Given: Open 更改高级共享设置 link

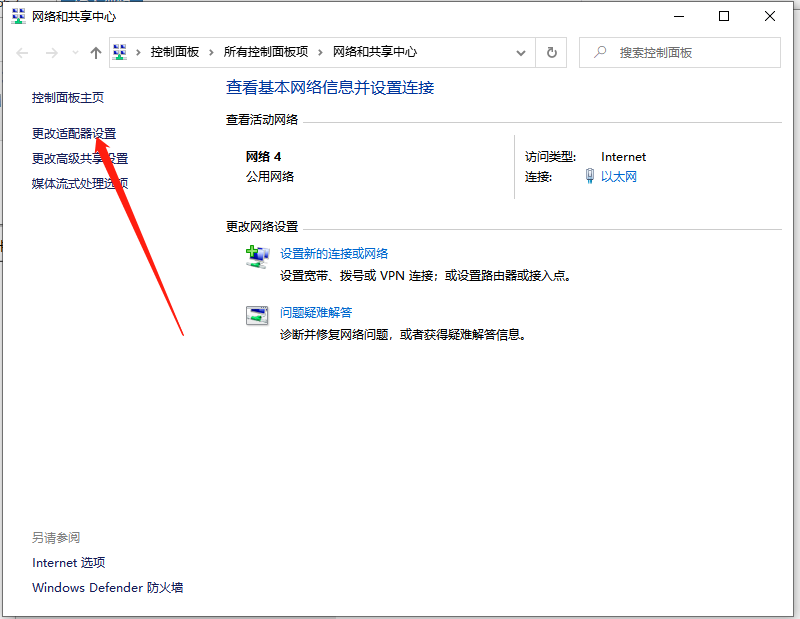Looking at the screenshot, I should 80,159.
